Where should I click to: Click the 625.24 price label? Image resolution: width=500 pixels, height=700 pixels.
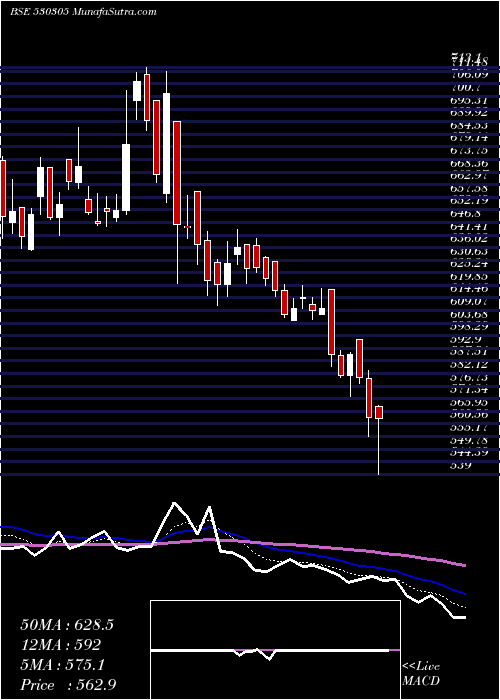469,264
